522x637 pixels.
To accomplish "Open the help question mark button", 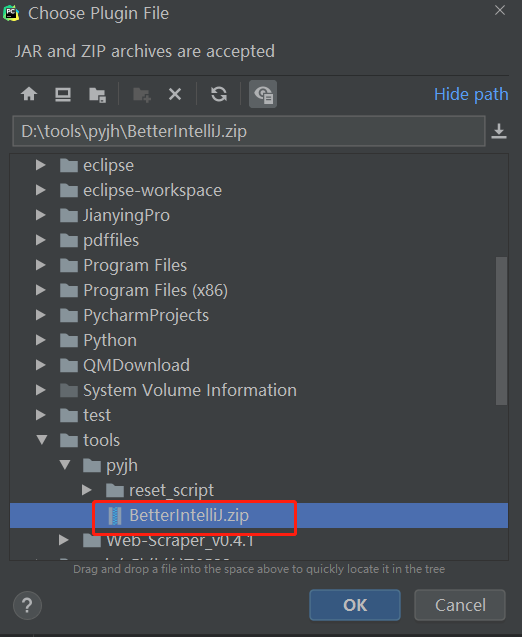I will point(27,605).
